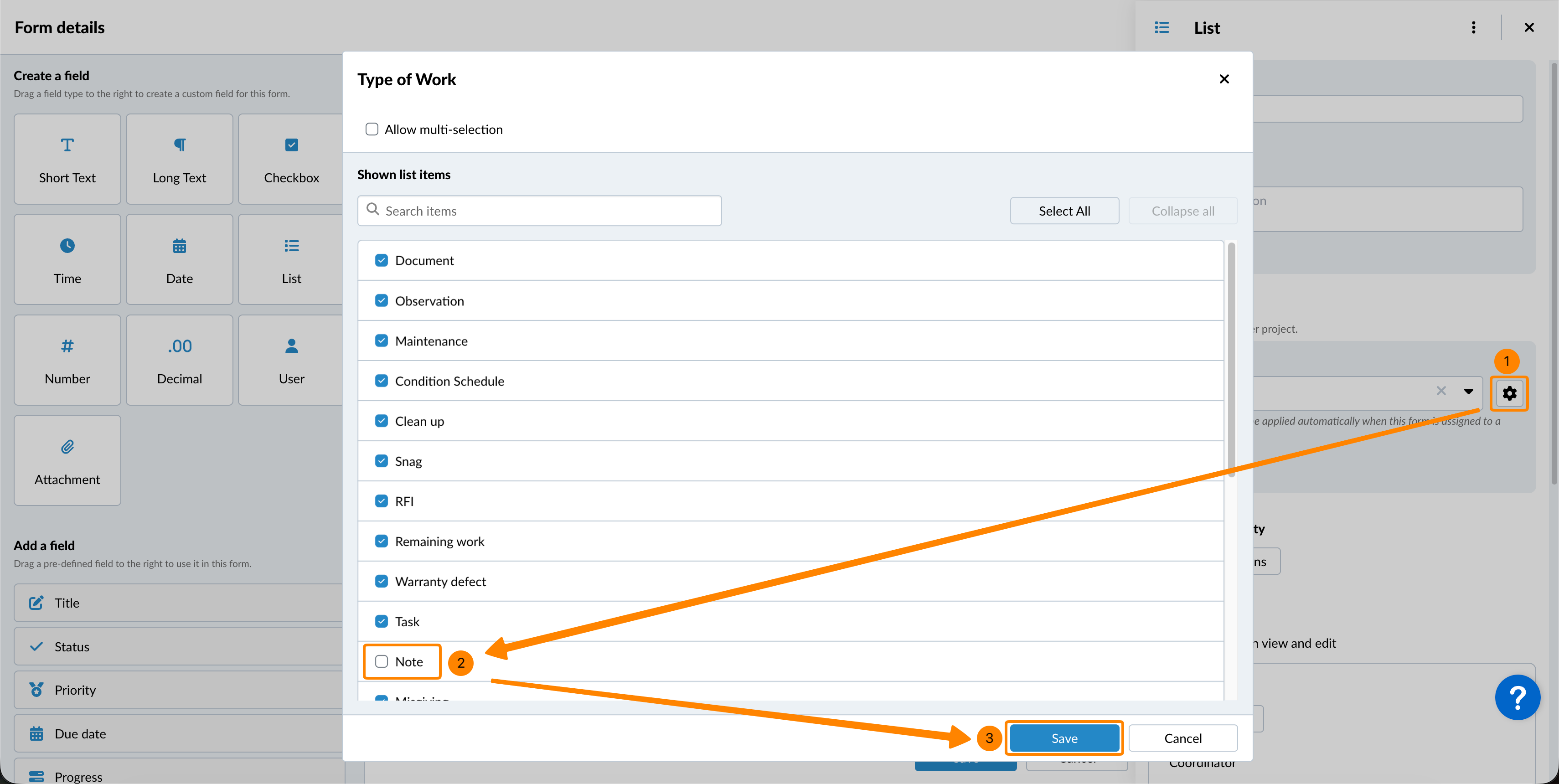Click the Decimal field type tile
Viewport: 1559px width, 784px height.
click(179, 360)
